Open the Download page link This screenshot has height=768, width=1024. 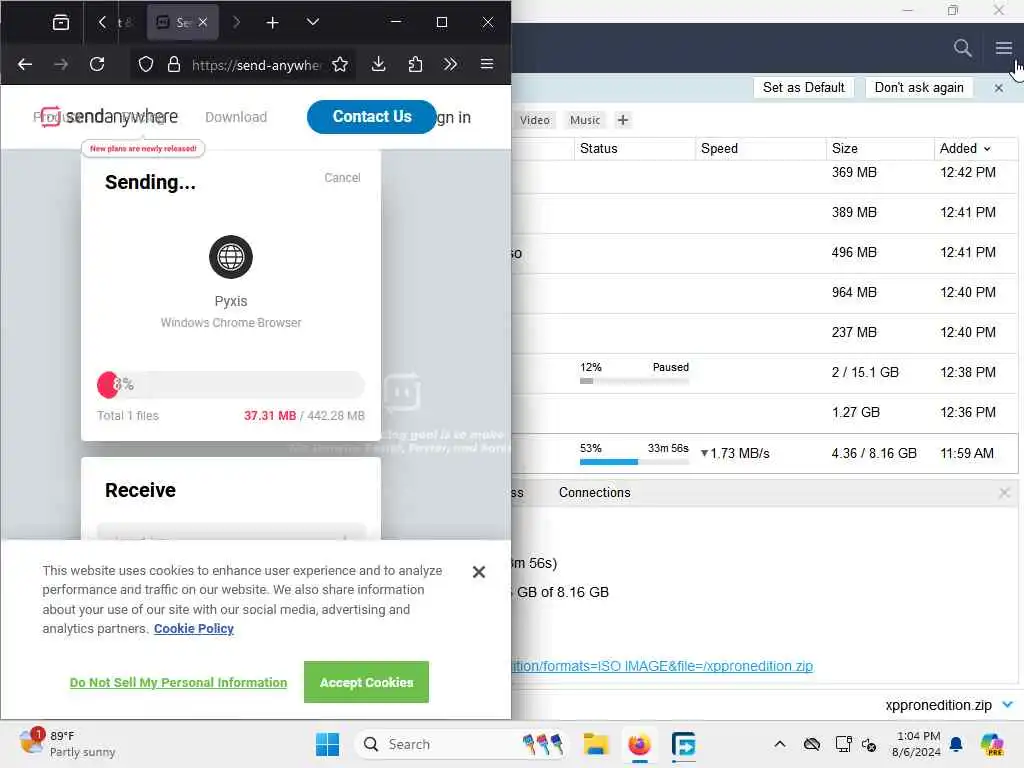pyautogui.click(x=236, y=117)
